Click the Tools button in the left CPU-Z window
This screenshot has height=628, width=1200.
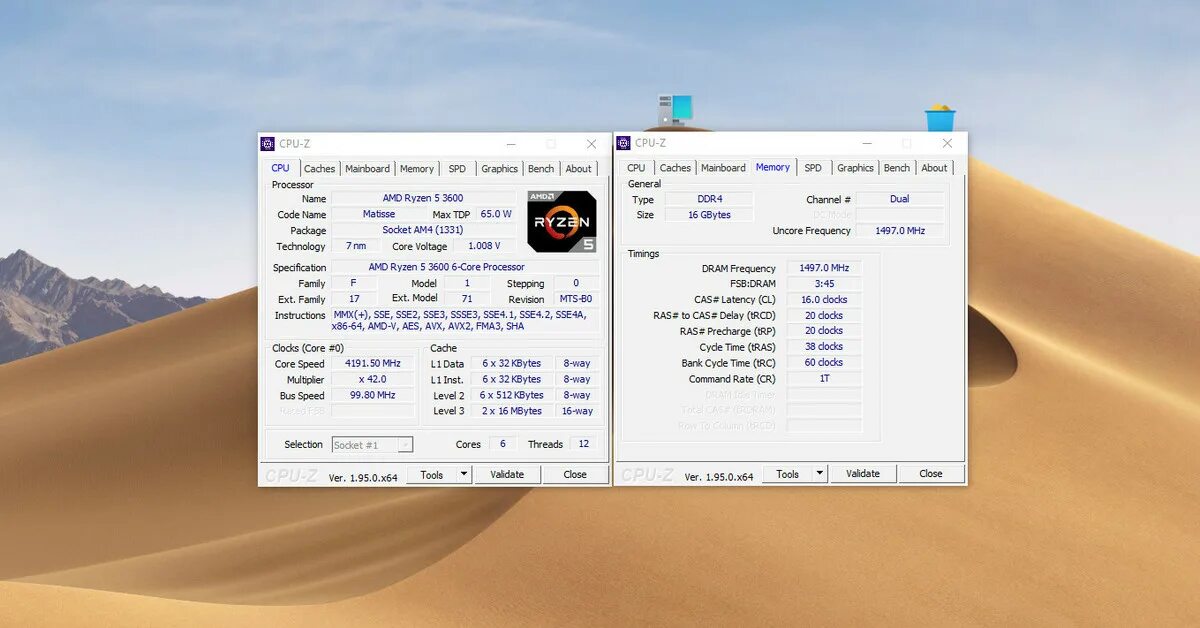tap(432, 475)
